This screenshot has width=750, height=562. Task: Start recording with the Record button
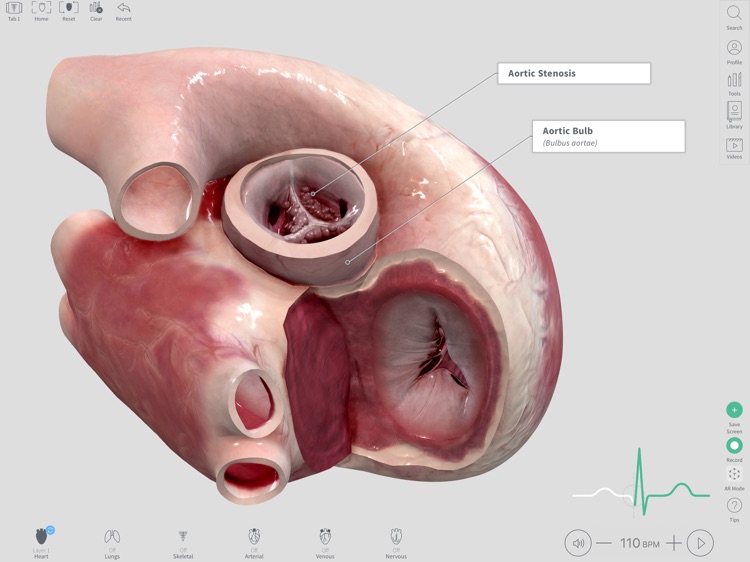pos(734,445)
